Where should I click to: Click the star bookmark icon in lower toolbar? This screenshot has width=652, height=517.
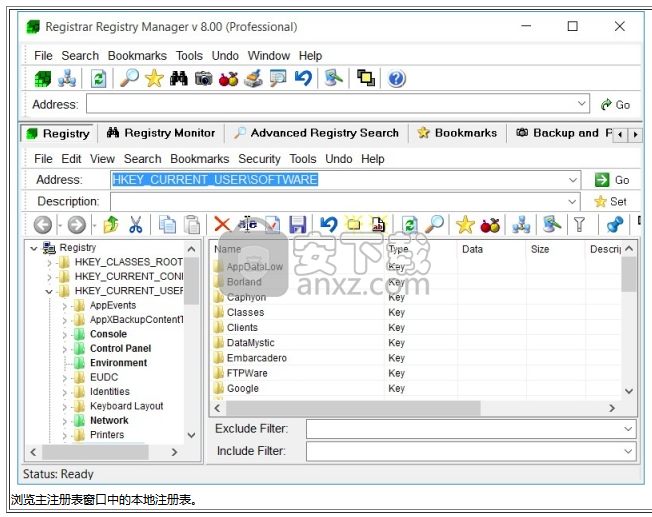(465, 225)
